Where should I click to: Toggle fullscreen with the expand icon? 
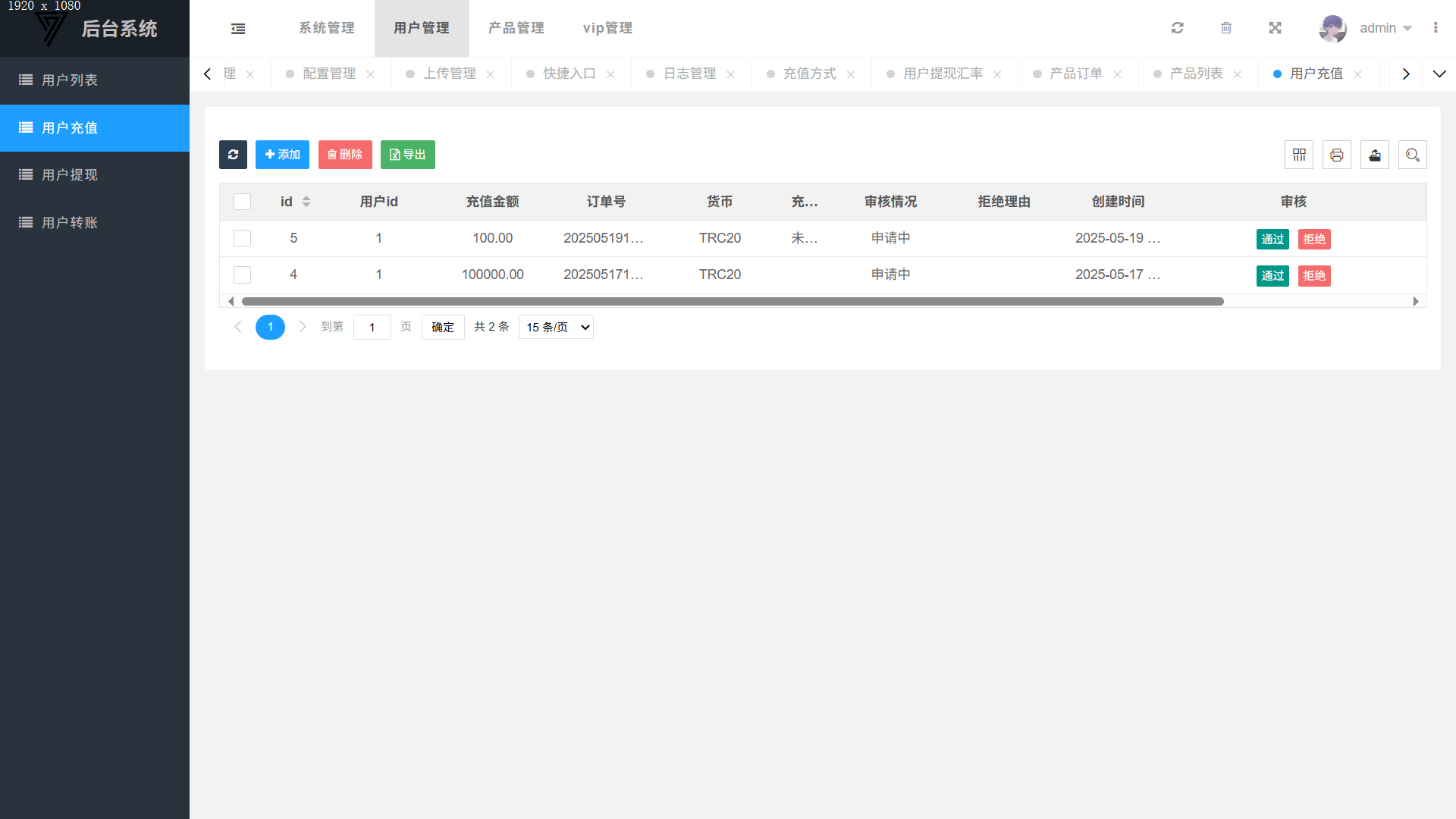point(1275,28)
